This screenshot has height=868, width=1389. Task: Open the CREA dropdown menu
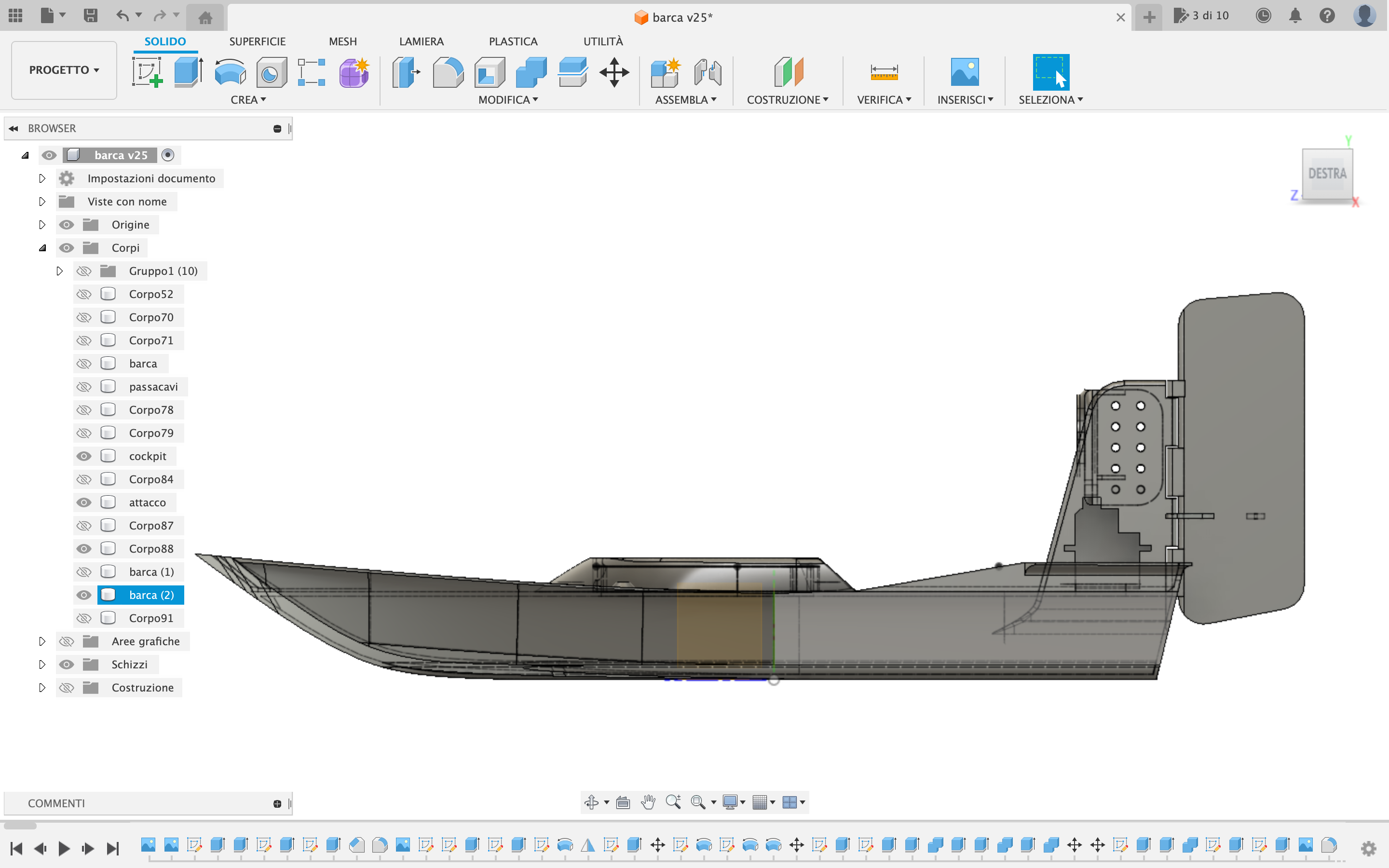[248, 100]
